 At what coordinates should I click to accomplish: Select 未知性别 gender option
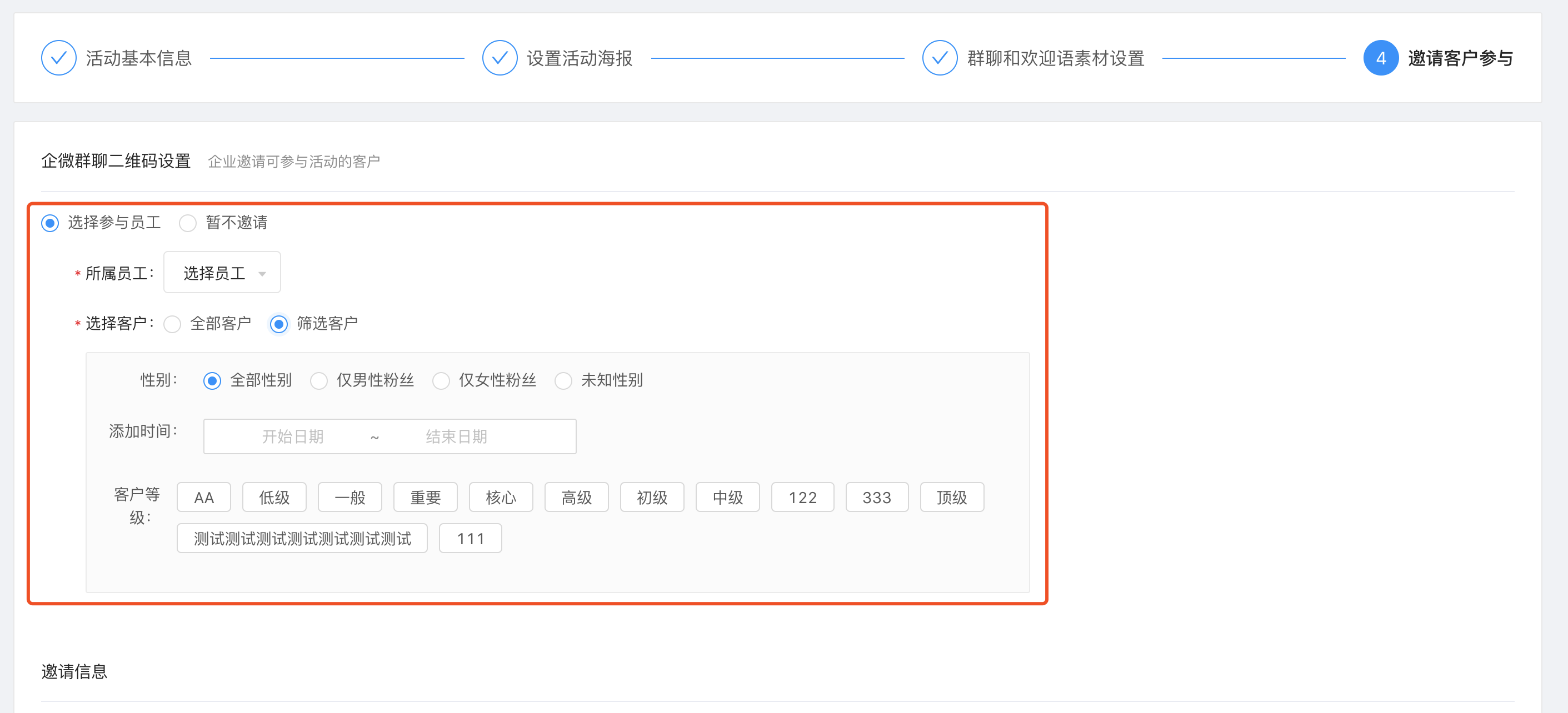[563, 381]
